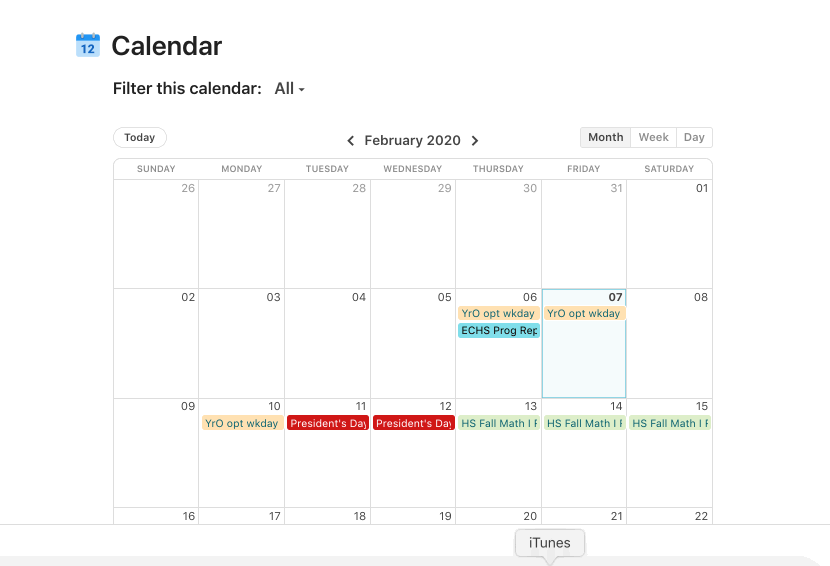
Task: Open HS Fall Math event on February 15
Action: coord(670,423)
